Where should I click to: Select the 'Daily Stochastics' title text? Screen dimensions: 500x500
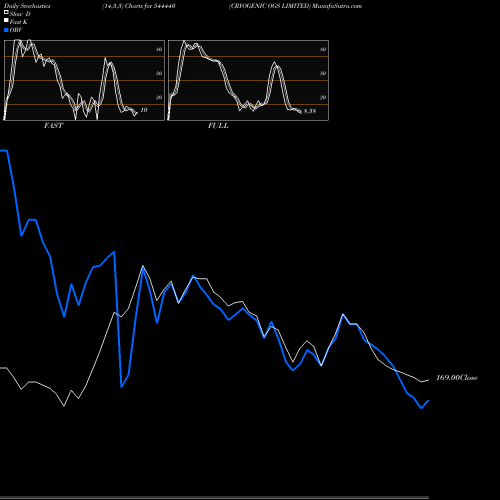[27, 6]
